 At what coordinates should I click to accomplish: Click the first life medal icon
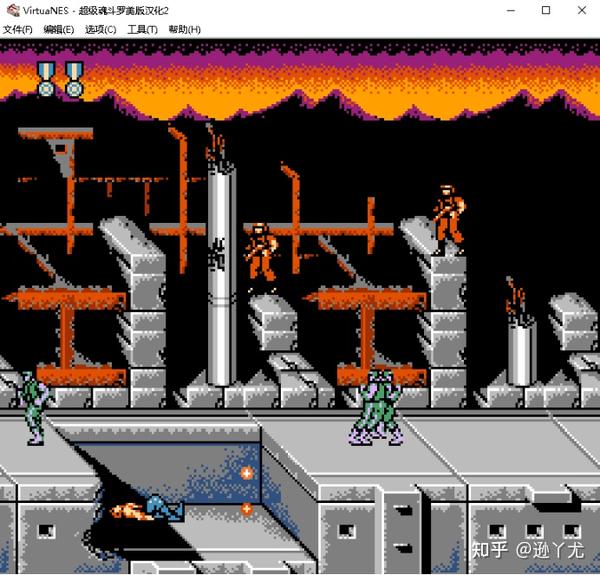click(x=46, y=79)
